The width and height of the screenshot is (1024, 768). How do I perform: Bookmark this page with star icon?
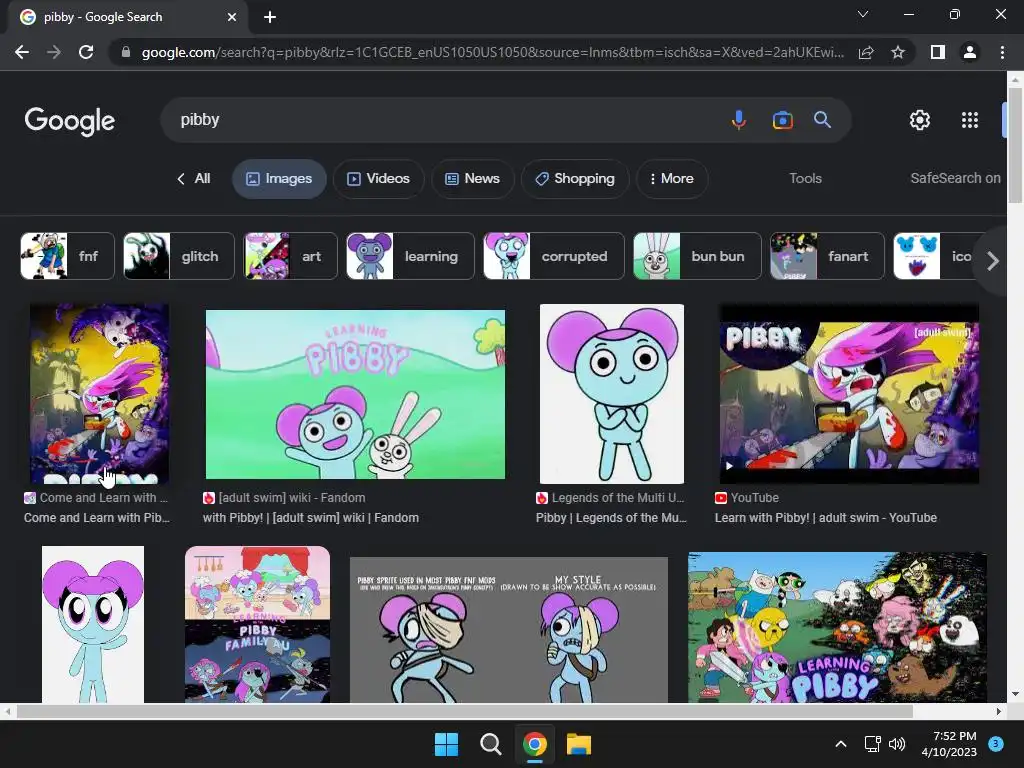point(898,52)
